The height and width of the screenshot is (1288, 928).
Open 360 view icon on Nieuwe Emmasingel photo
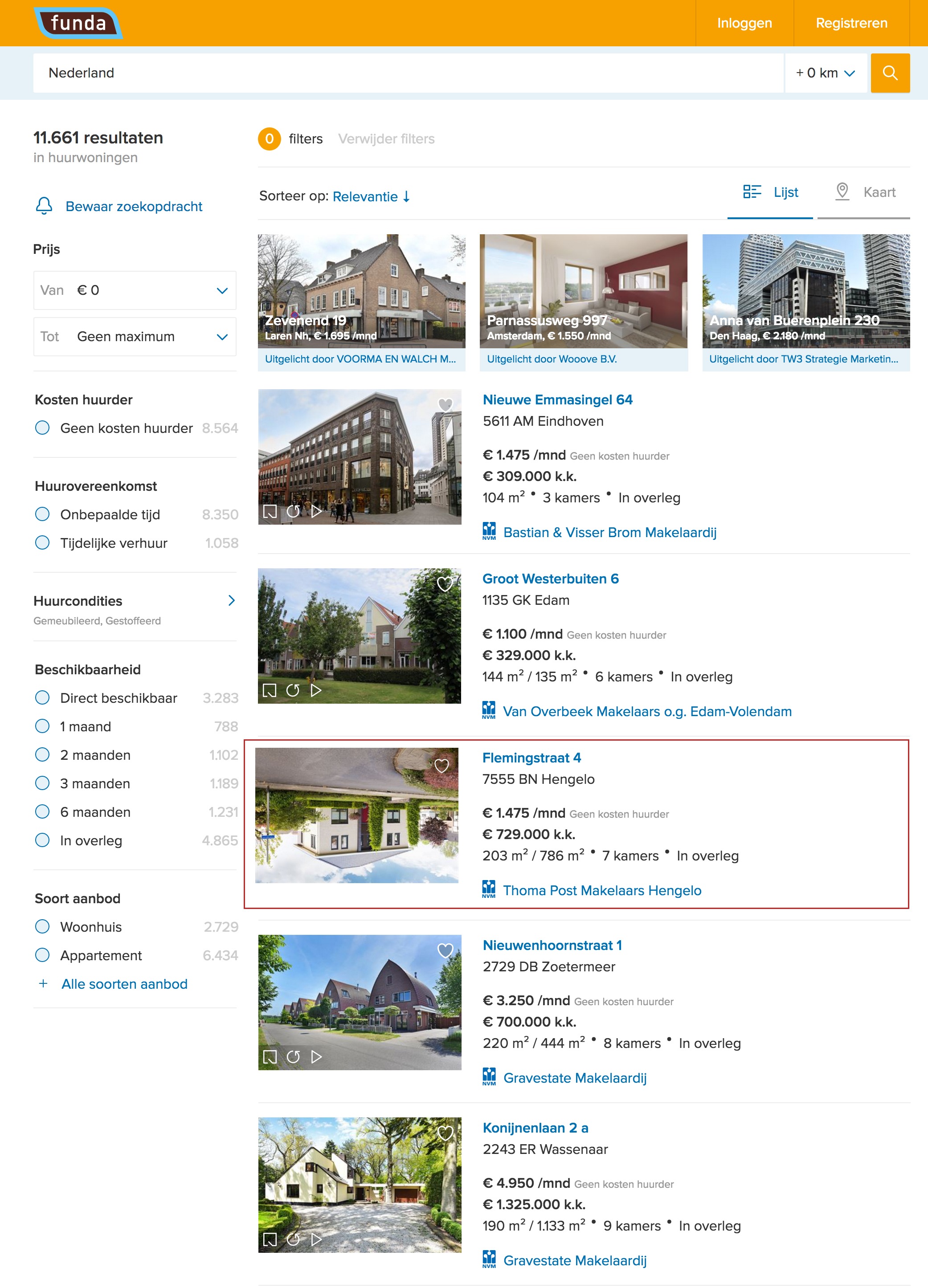293,511
